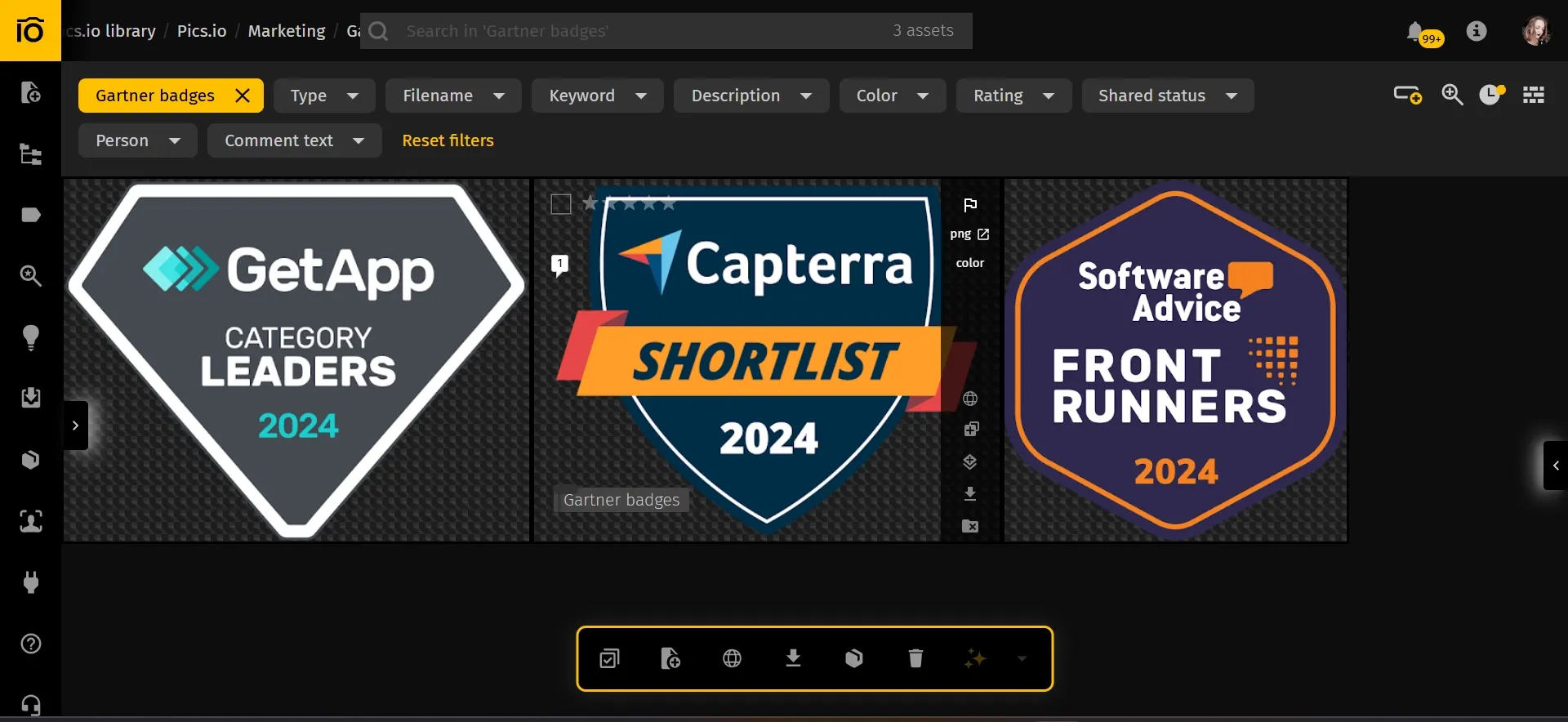
Task: Open the GetApp Category Leaders thumbnail
Action: [x=296, y=360]
